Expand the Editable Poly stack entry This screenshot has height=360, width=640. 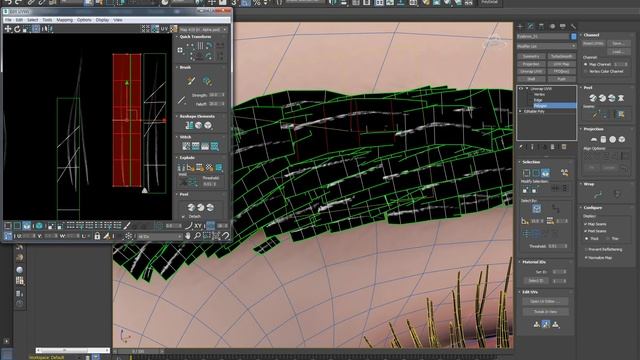pyautogui.click(x=520, y=111)
